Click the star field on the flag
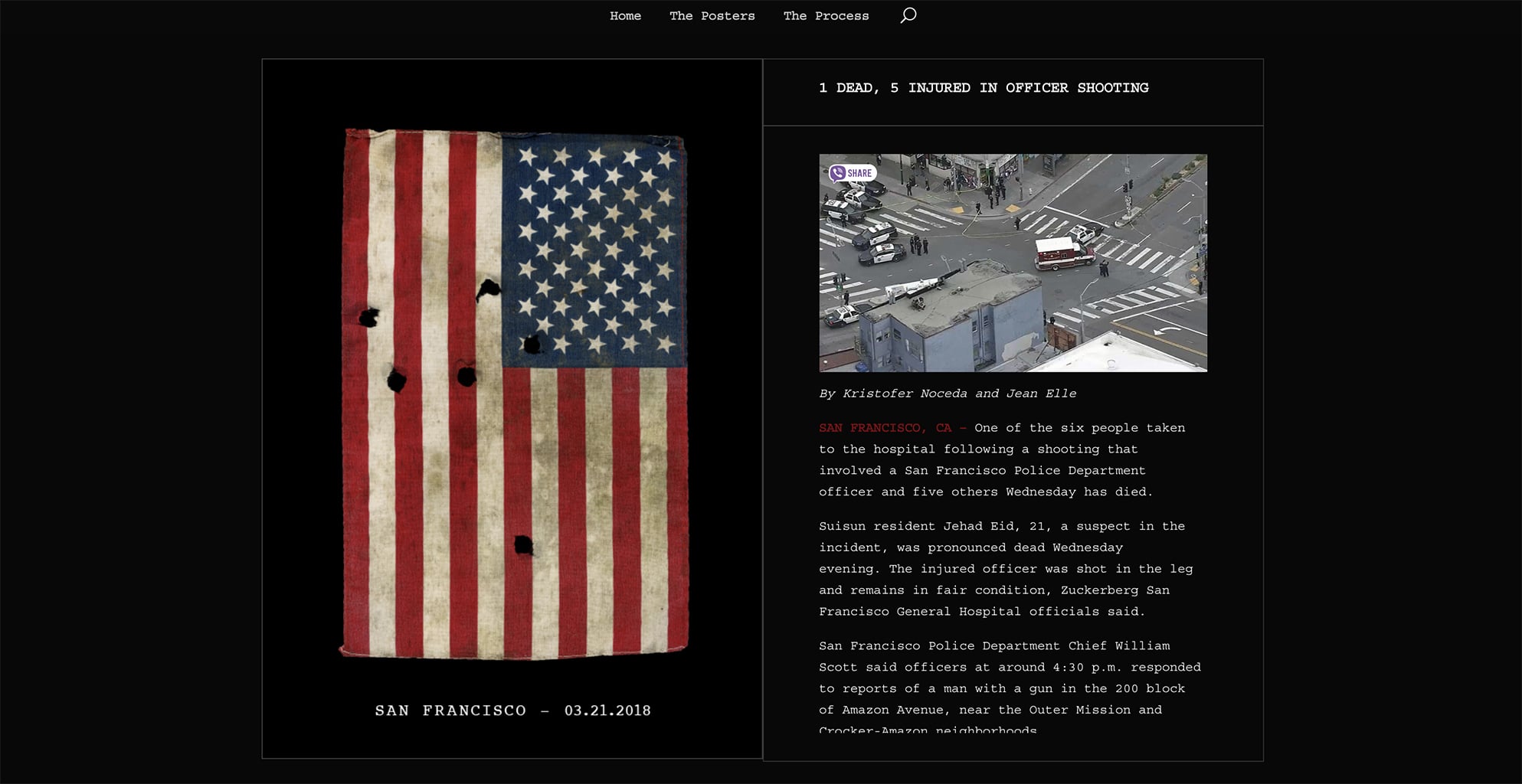This screenshot has height=784, width=1522. coord(594,249)
